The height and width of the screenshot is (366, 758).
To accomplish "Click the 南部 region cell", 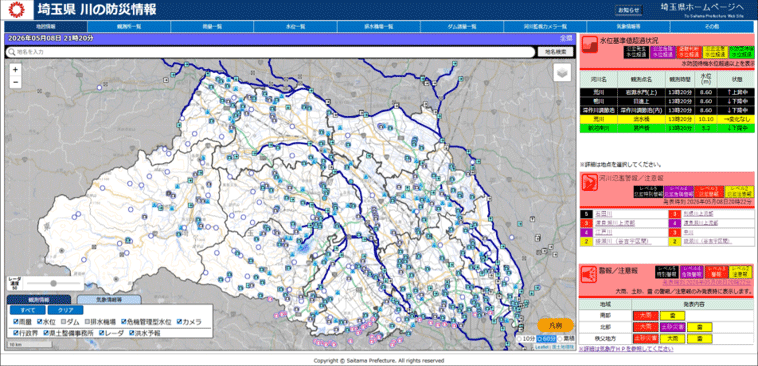I will tap(605, 316).
